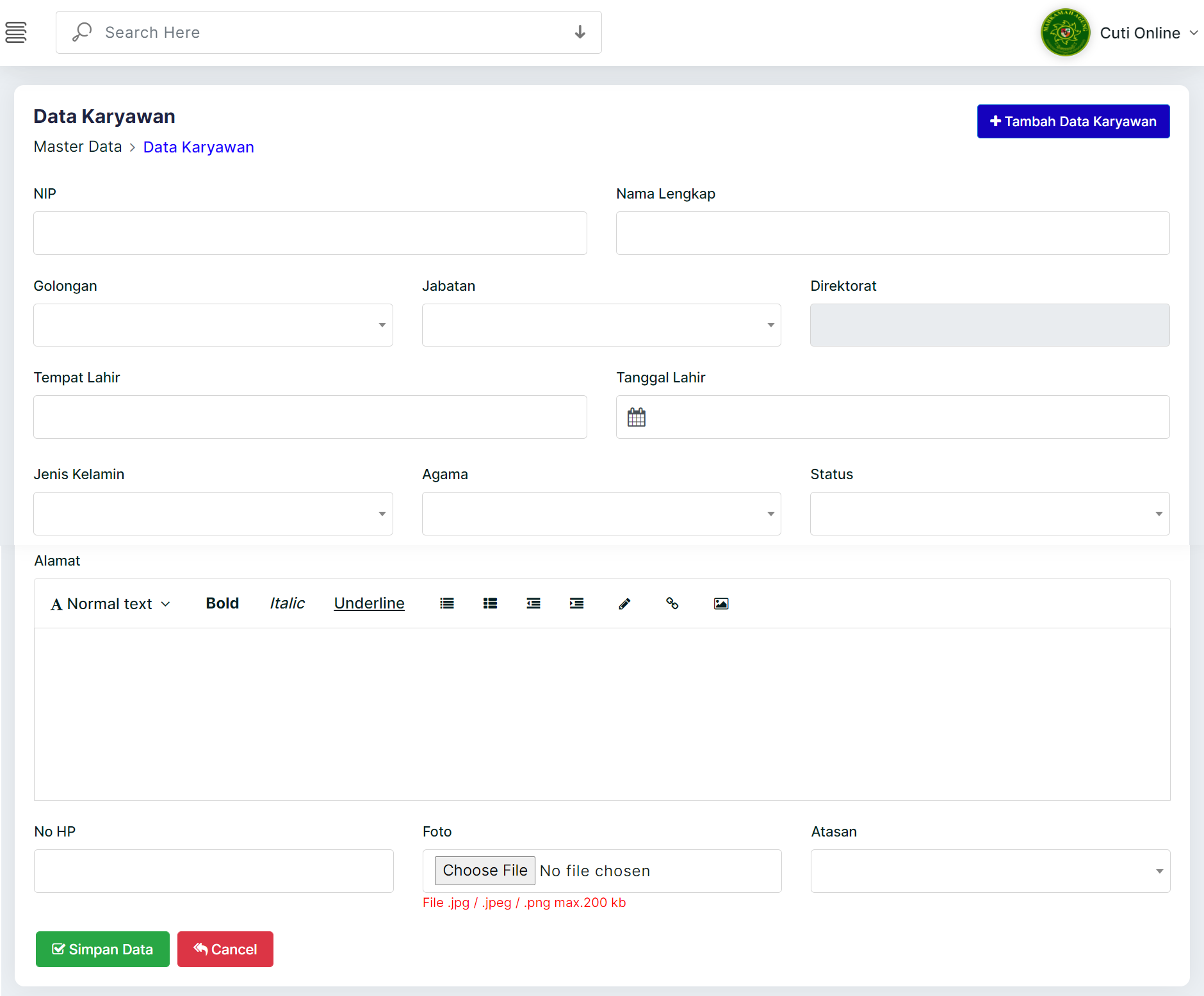Toggle the sidebar with the hamburger icon
The width and height of the screenshot is (1204, 996).
(x=16, y=32)
